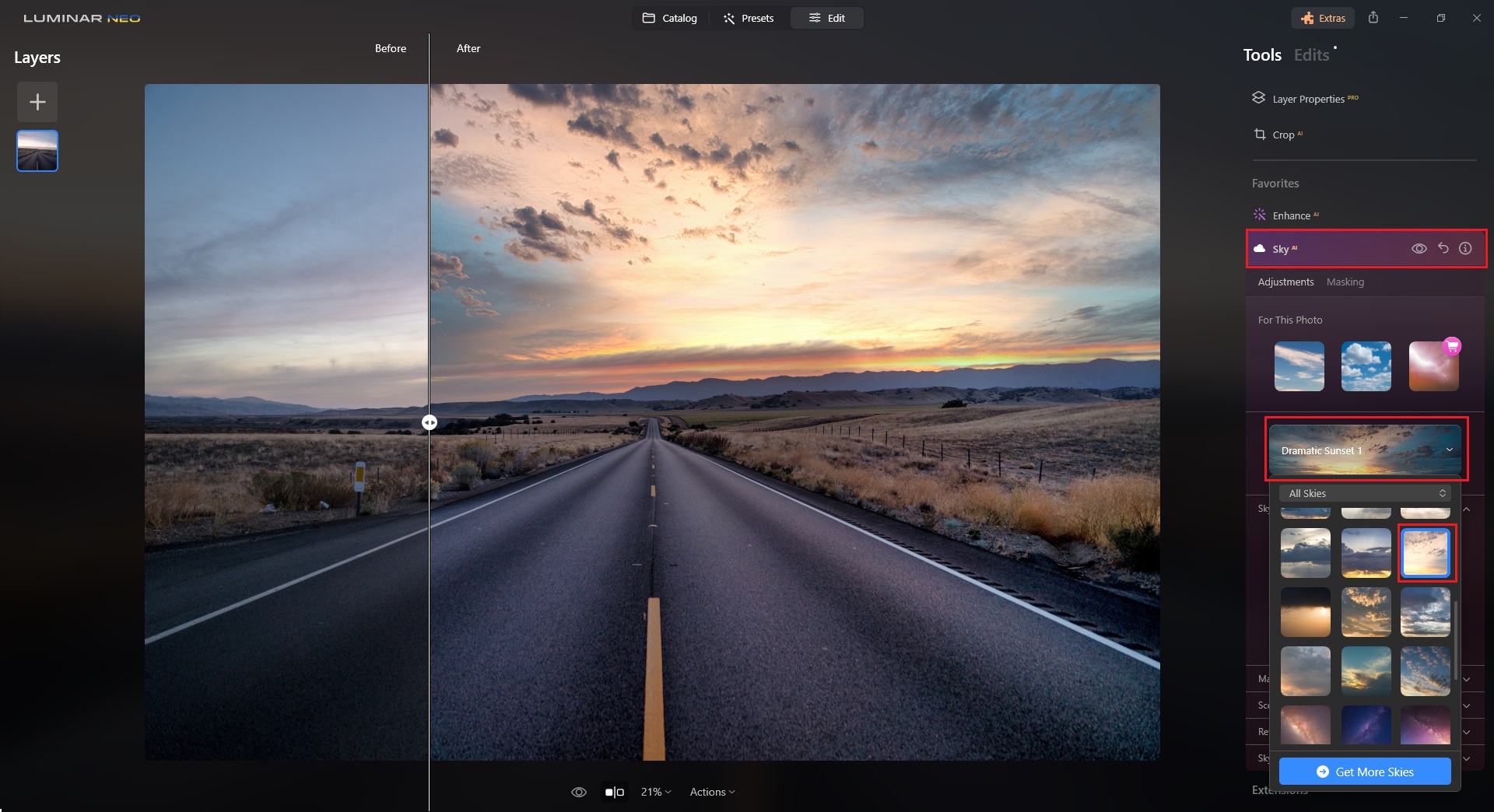1494x812 pixels.
Task: Click the Before label
Action: [391, 48]
